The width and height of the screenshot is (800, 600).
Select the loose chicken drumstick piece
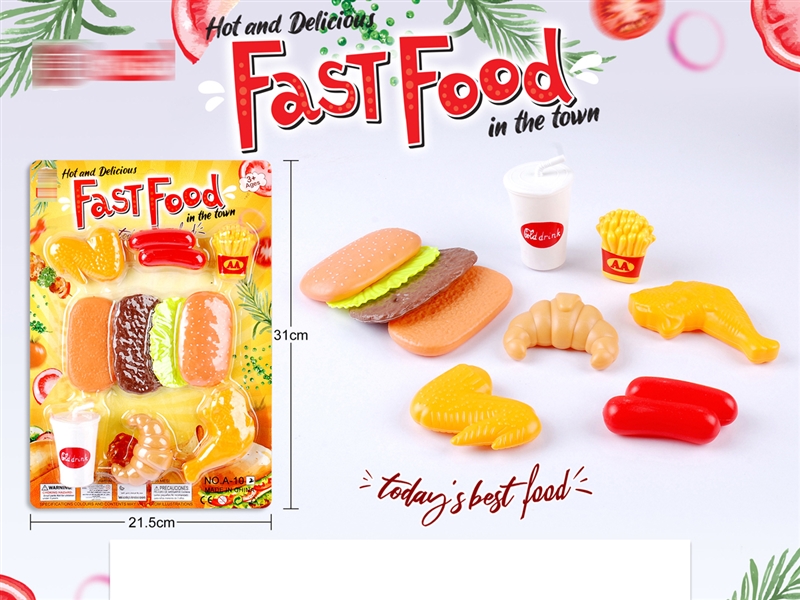coord(703,320)
